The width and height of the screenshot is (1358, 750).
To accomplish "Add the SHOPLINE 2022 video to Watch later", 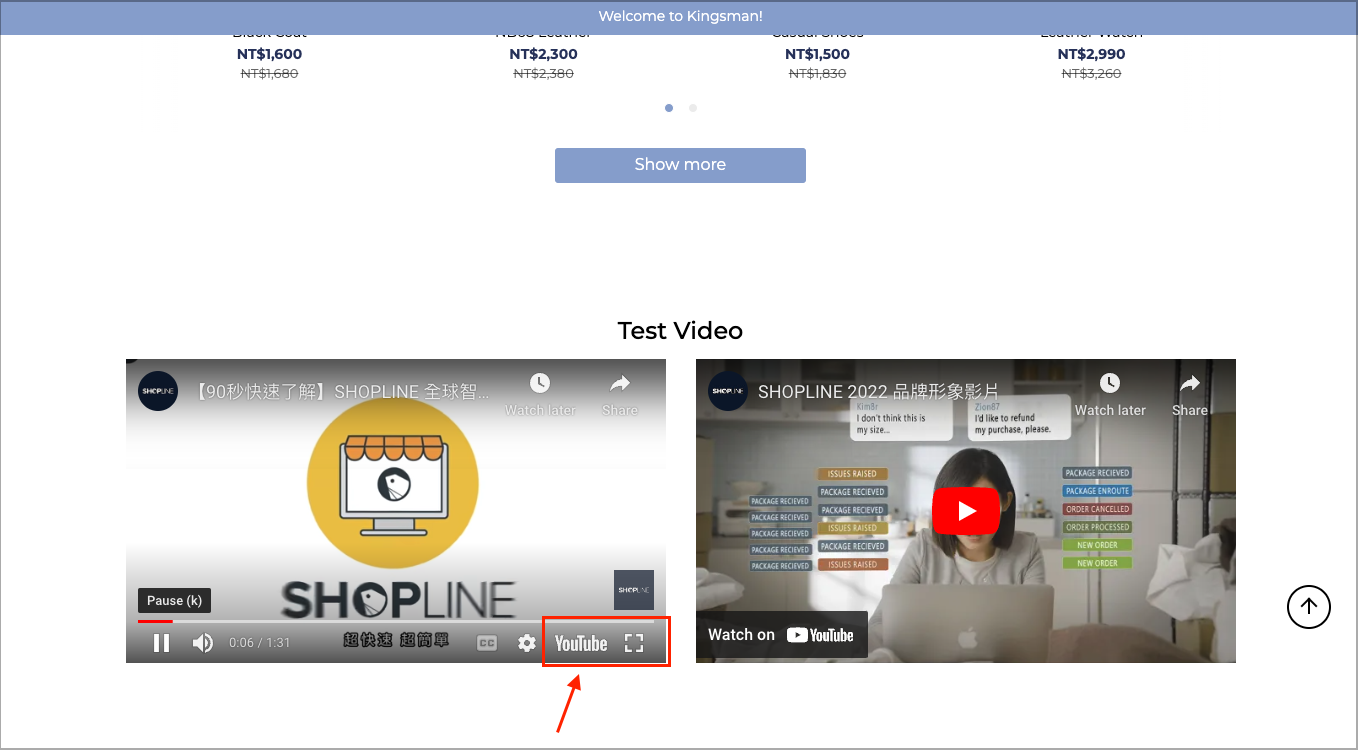I will [x=1110, y=395].
